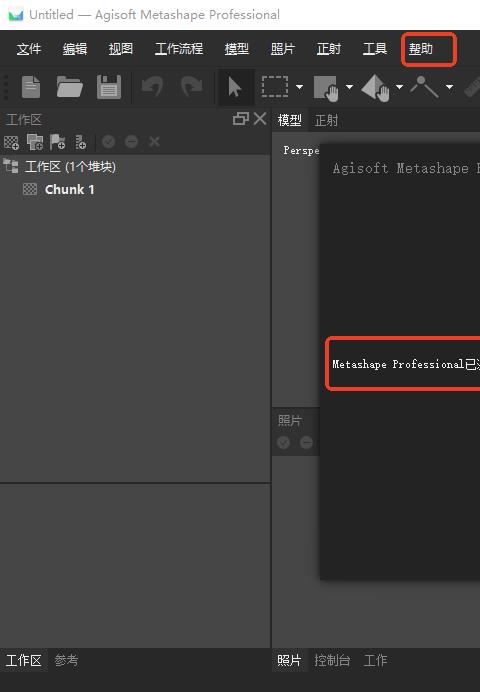Select the Draw polyline tool

(x=424, y=86)
